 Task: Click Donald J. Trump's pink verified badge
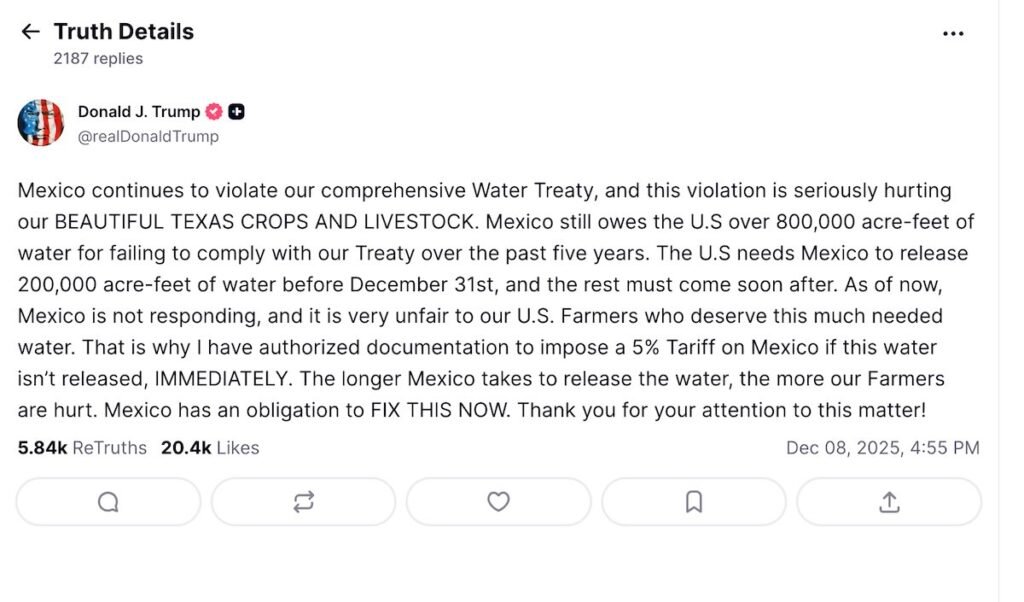214,112
